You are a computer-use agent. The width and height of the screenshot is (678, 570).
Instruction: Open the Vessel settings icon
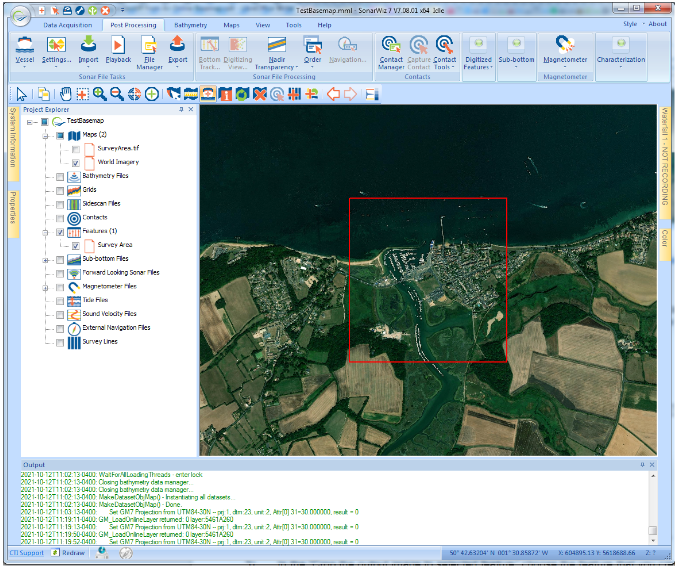(25, 45)
